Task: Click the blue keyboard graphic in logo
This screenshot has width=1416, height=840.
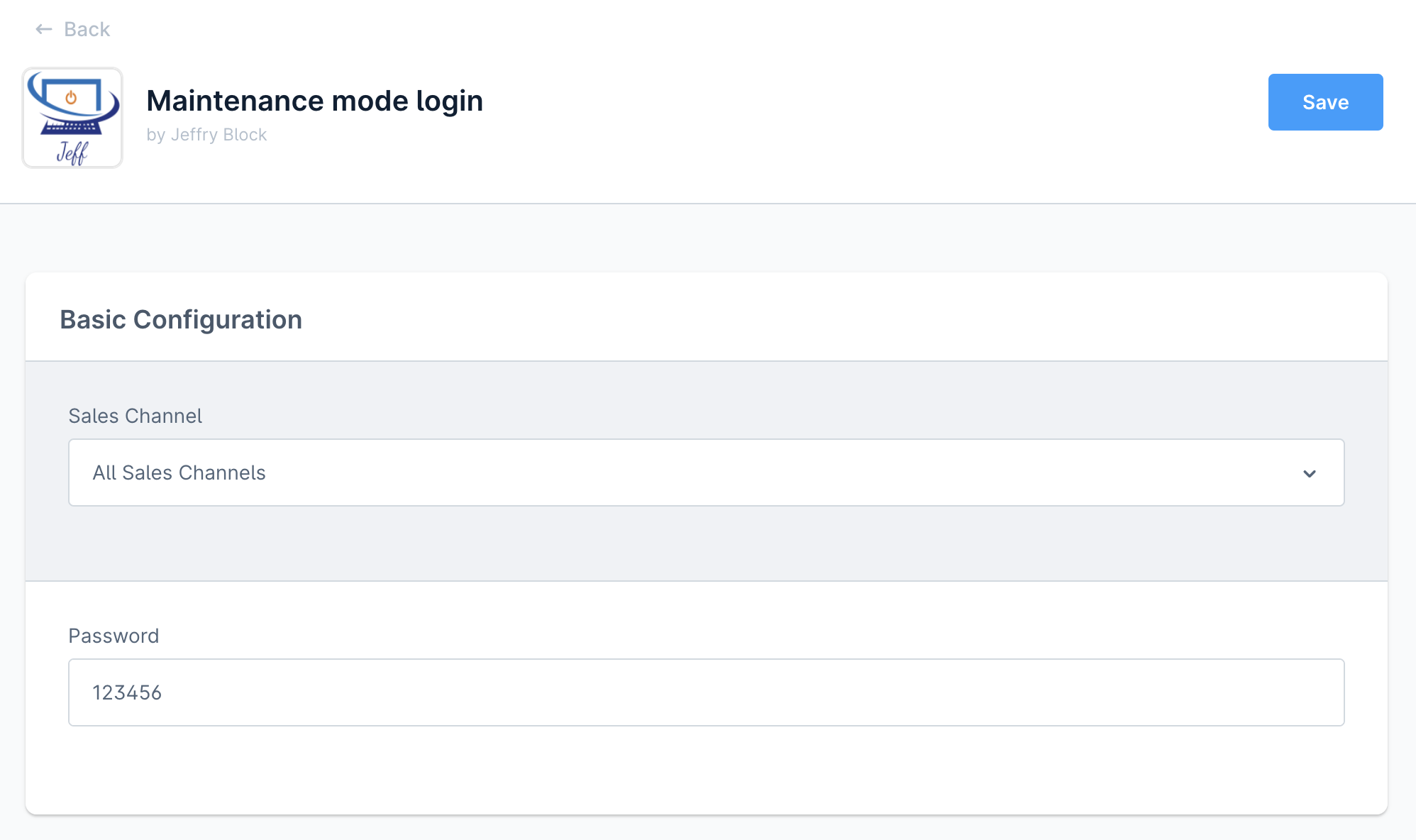Action: tap(71, 128)
